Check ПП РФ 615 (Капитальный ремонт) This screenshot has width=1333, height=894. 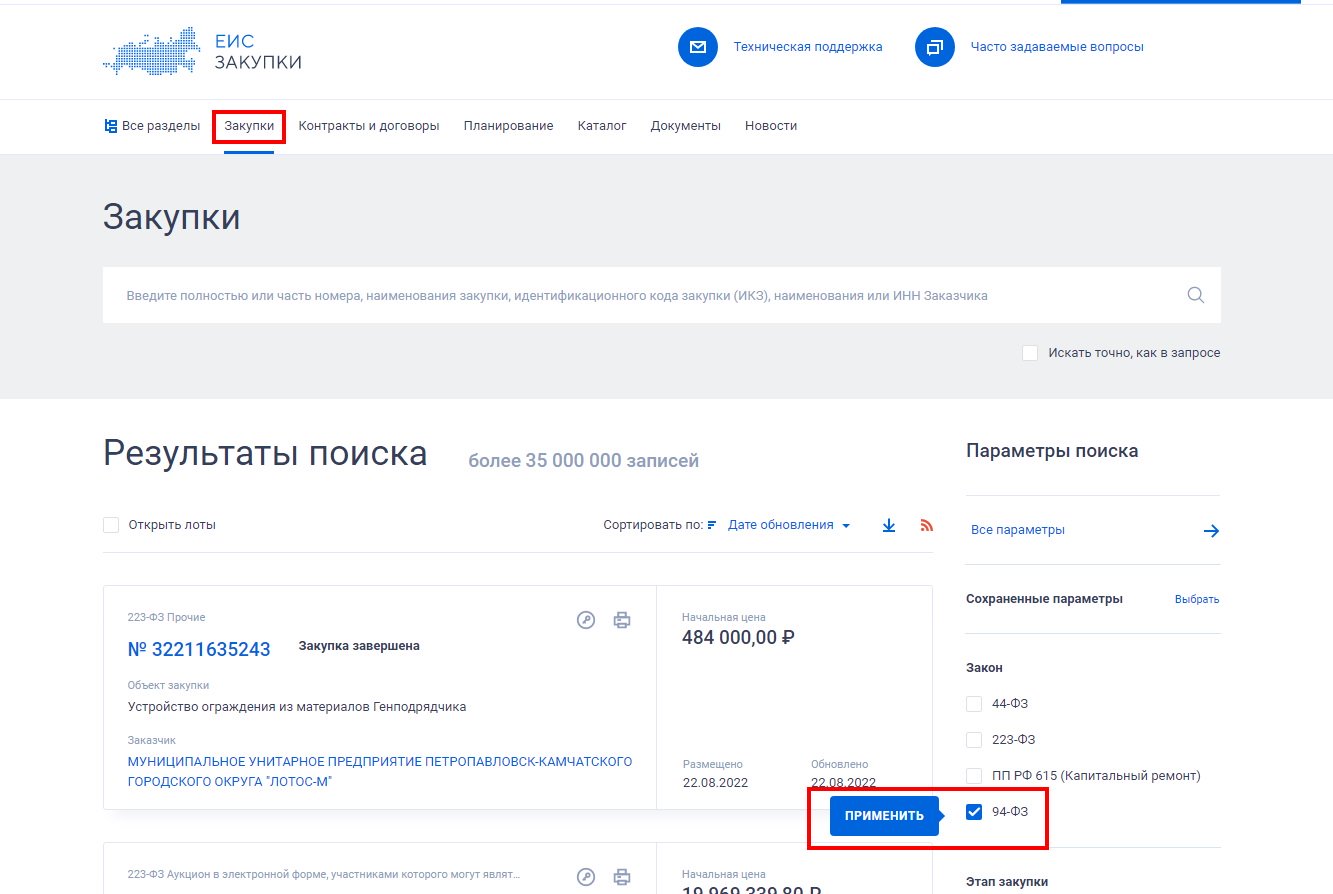point(974,776)
